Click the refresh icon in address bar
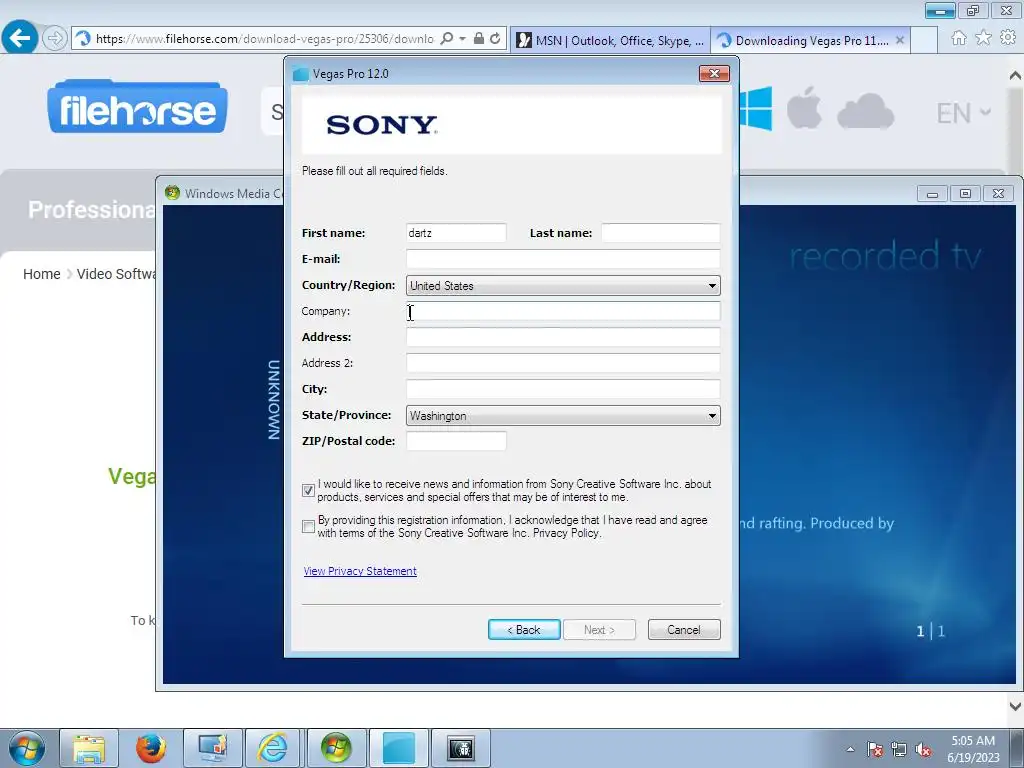The height and width of the screenshot is (768, 1024). point(495,39)
